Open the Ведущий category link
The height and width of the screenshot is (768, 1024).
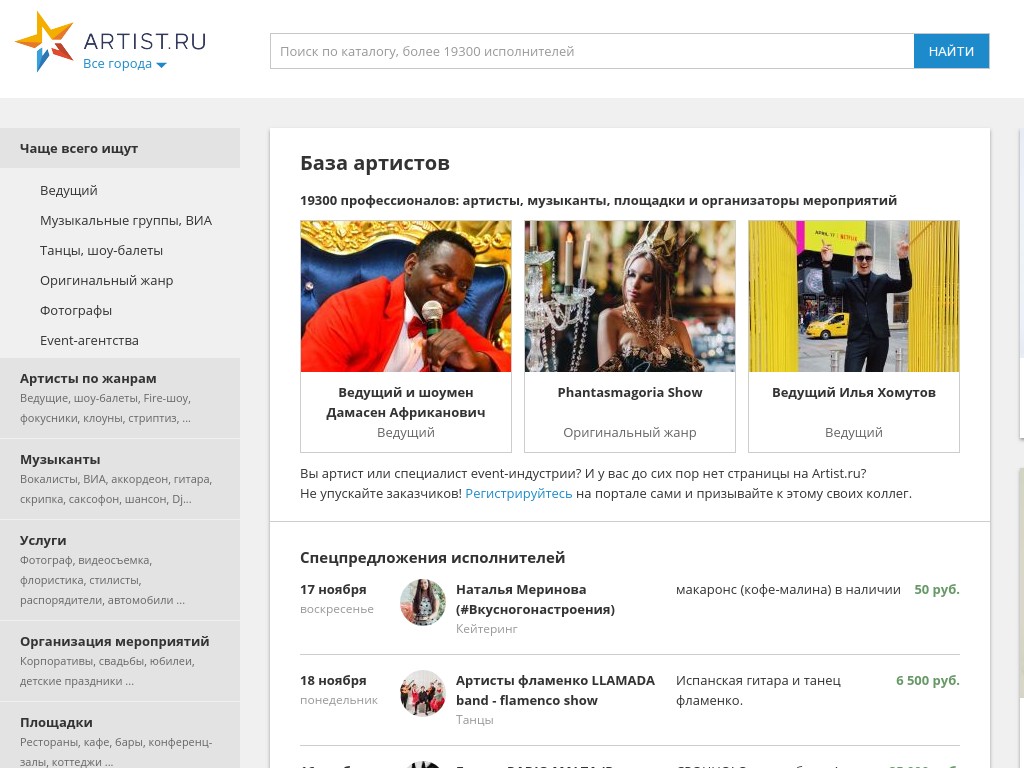(69, 191)
